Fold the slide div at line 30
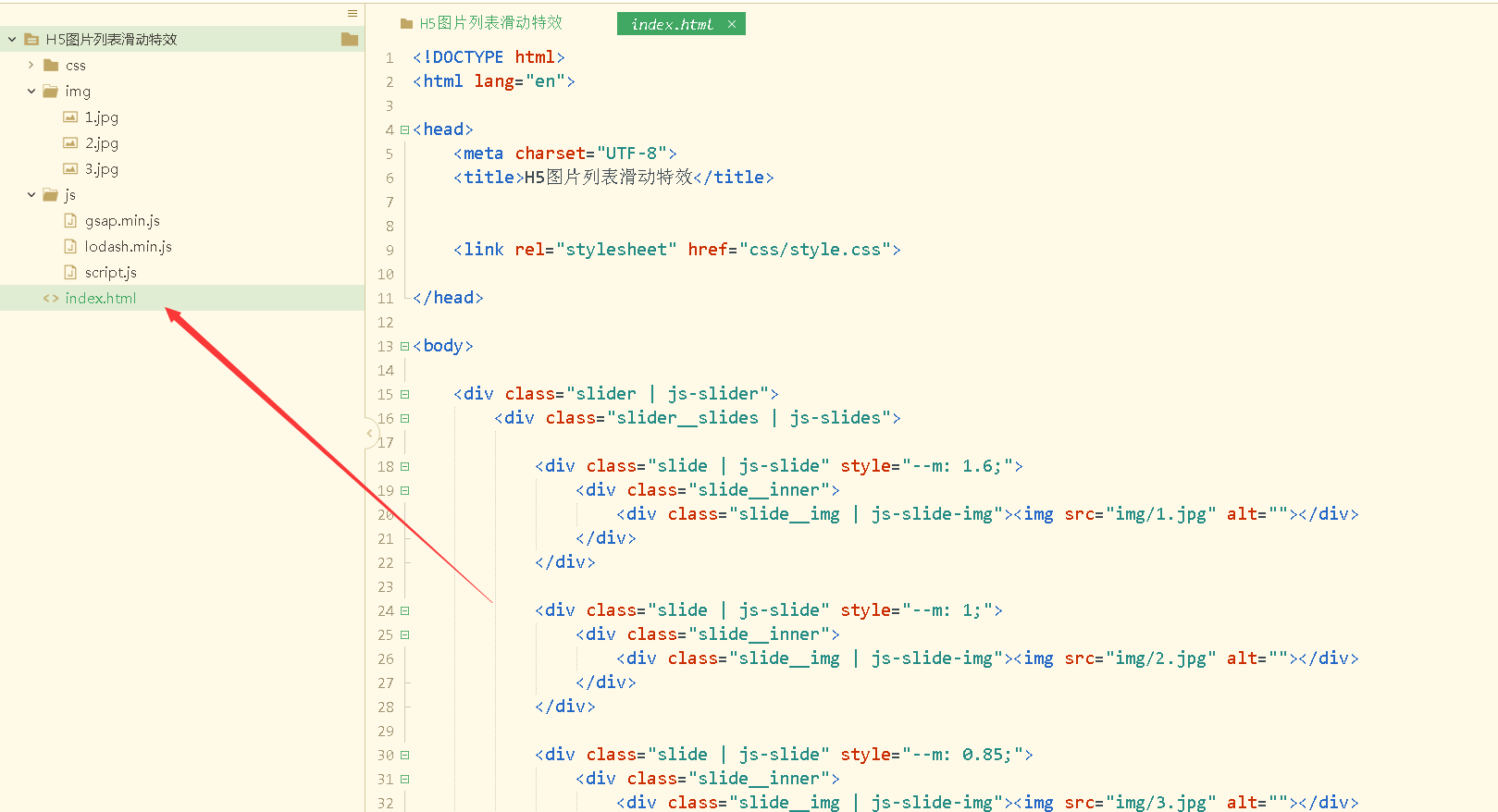The image size is (1498, 812). (404, 755)
